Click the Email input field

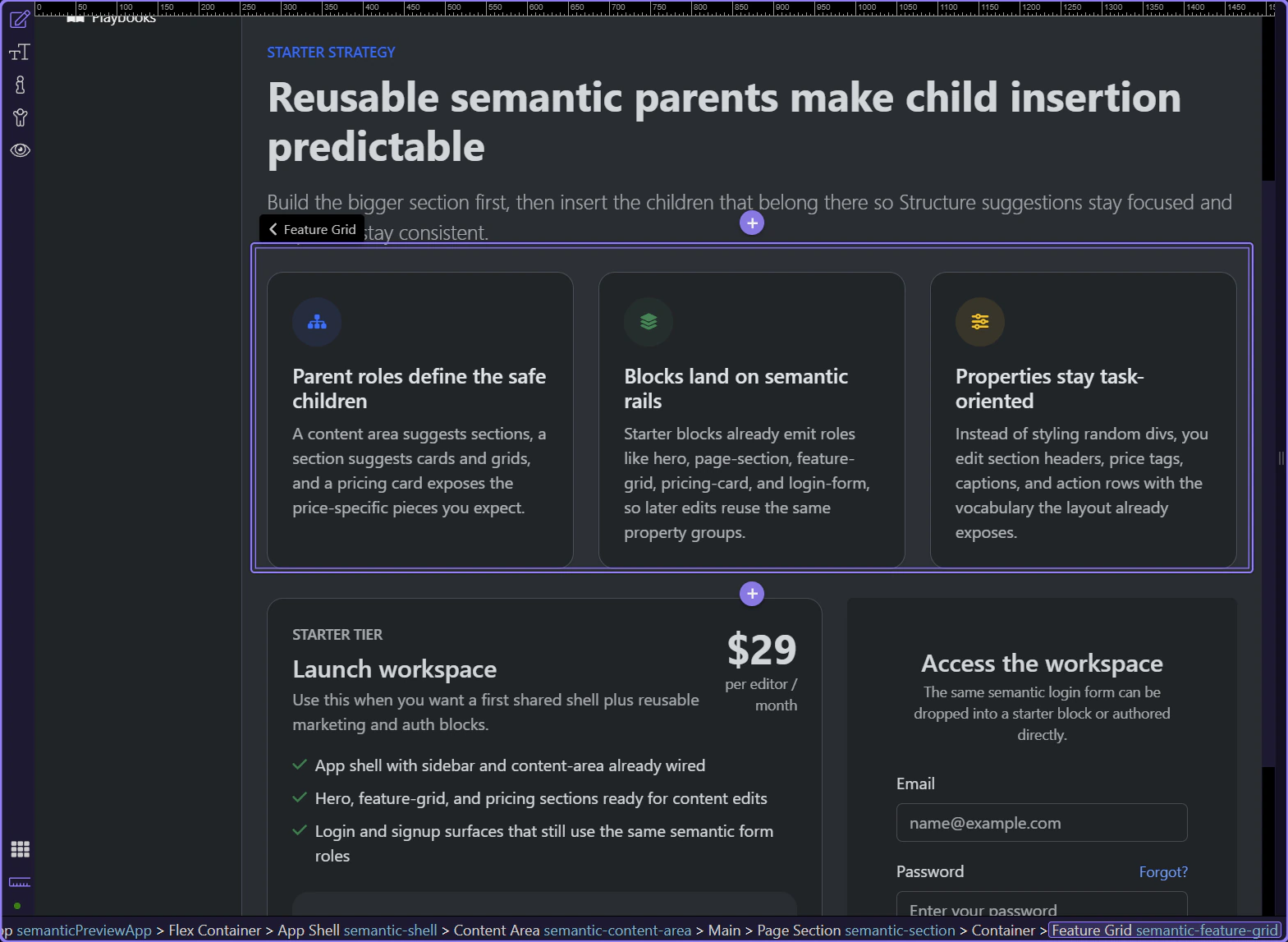tap(1041, 823)
